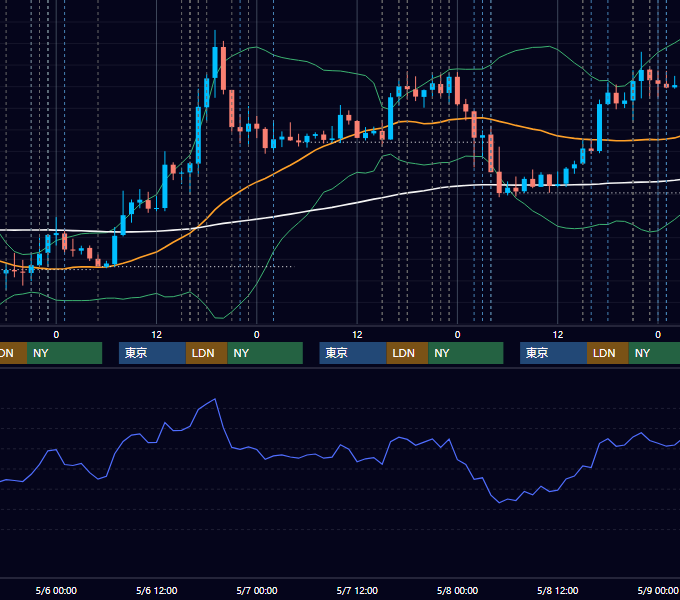Click the 5/7 12:00 date label

tap(357, 590)
